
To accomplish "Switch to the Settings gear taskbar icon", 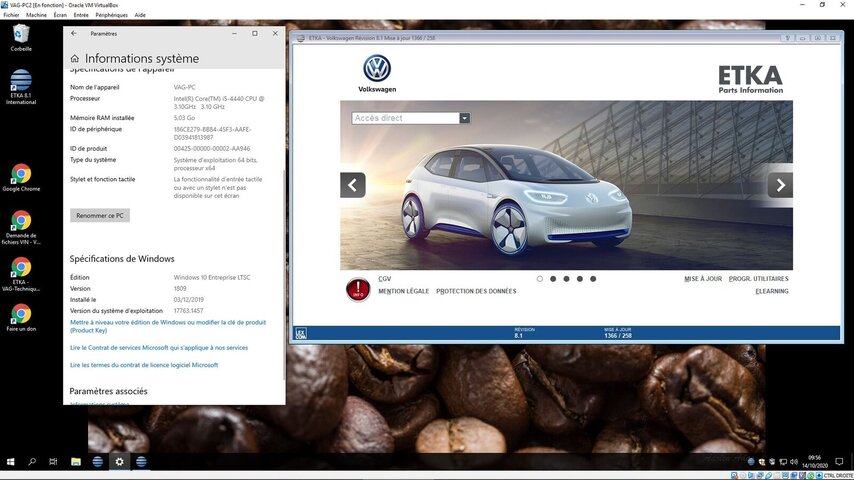I will [x=119, y=461].
